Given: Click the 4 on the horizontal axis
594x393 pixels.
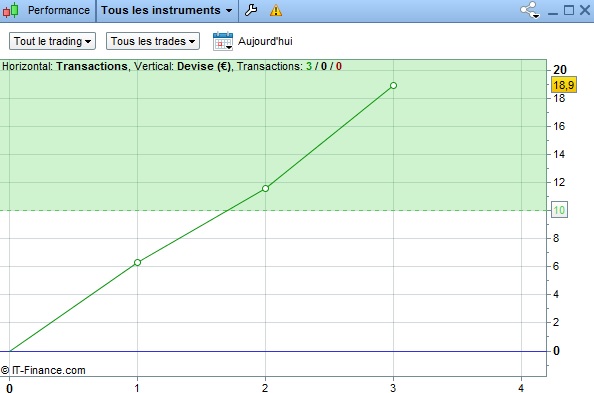Looking at the screenshot, I should pos(521,388).
